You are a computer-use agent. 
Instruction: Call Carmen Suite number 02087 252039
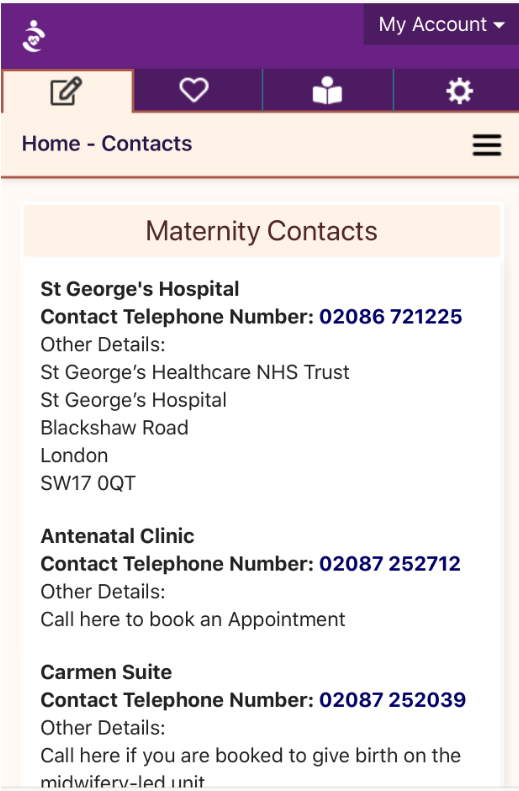[392, 700]
